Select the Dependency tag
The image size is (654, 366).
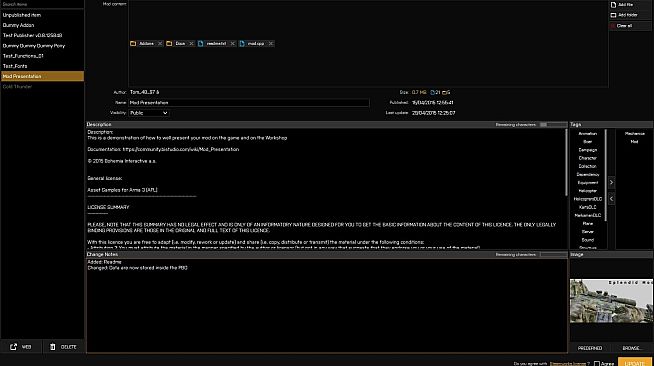(x=587, y=175)
